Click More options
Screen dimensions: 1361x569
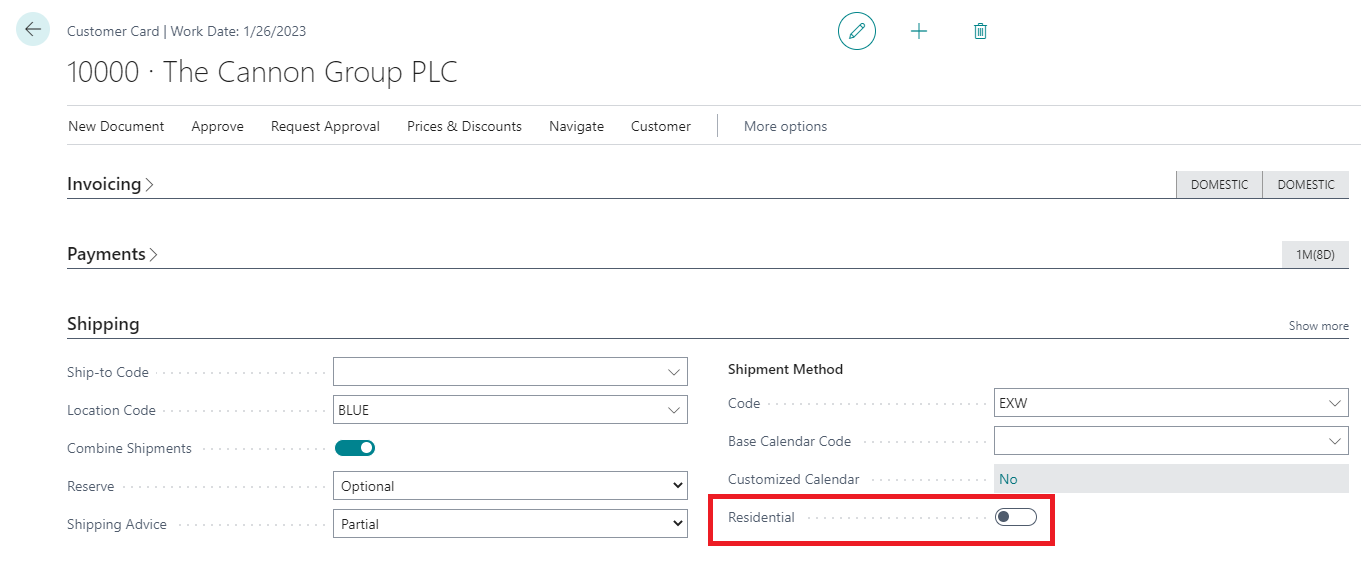click(785, 126)
